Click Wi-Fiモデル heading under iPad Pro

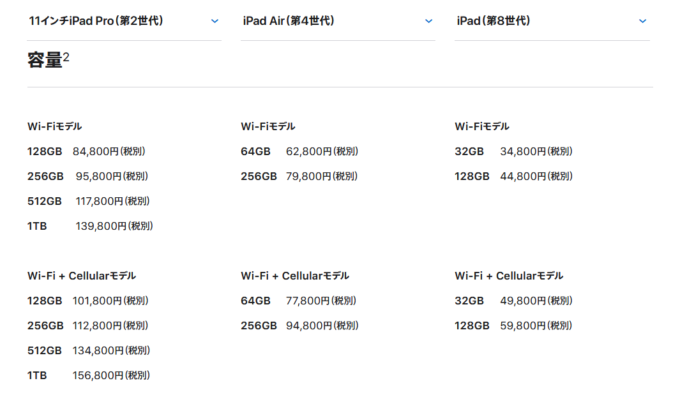pos(55,127)
